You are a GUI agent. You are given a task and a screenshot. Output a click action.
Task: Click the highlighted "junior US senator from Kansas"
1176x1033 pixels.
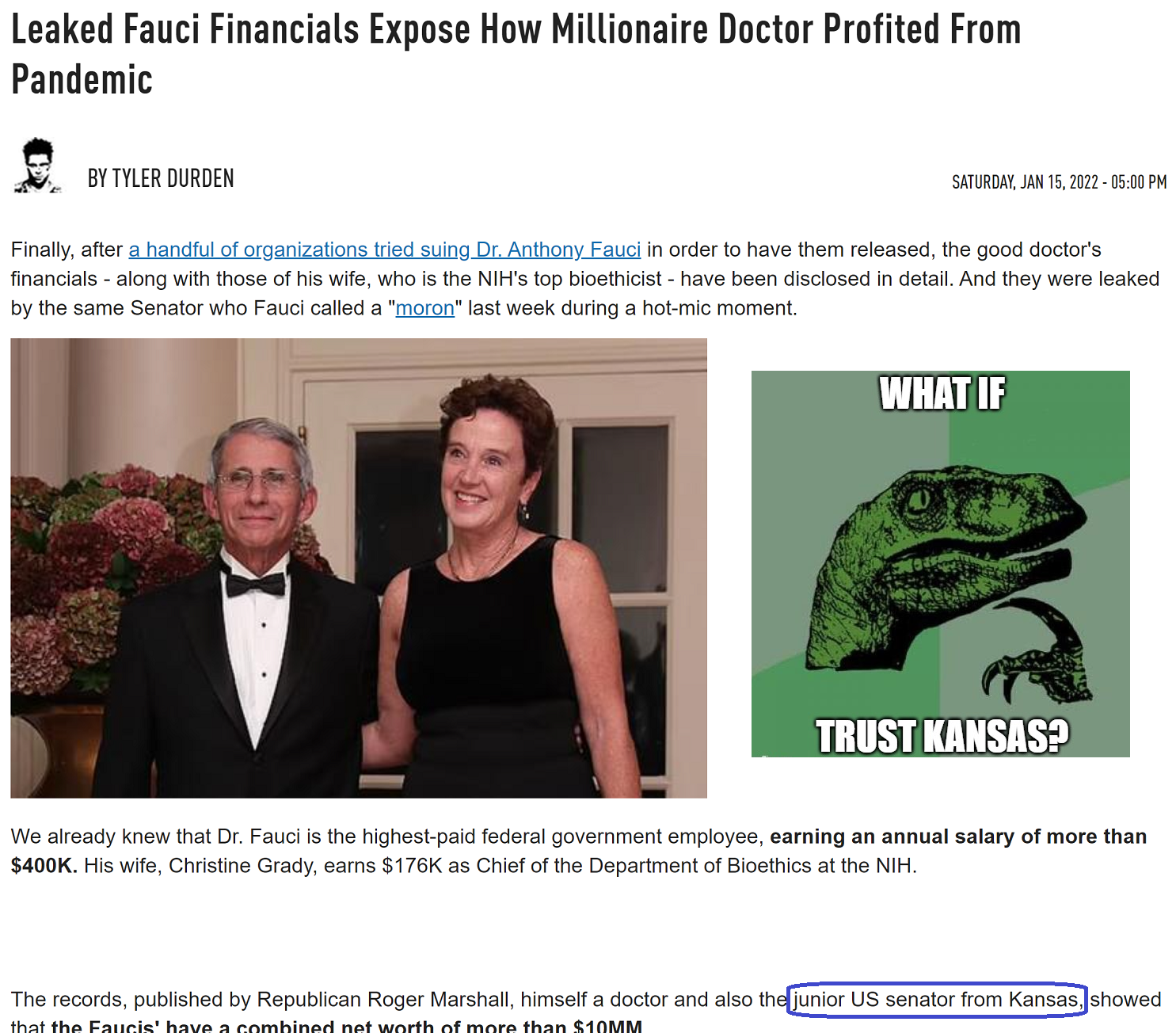click(x=938, y=1000)
